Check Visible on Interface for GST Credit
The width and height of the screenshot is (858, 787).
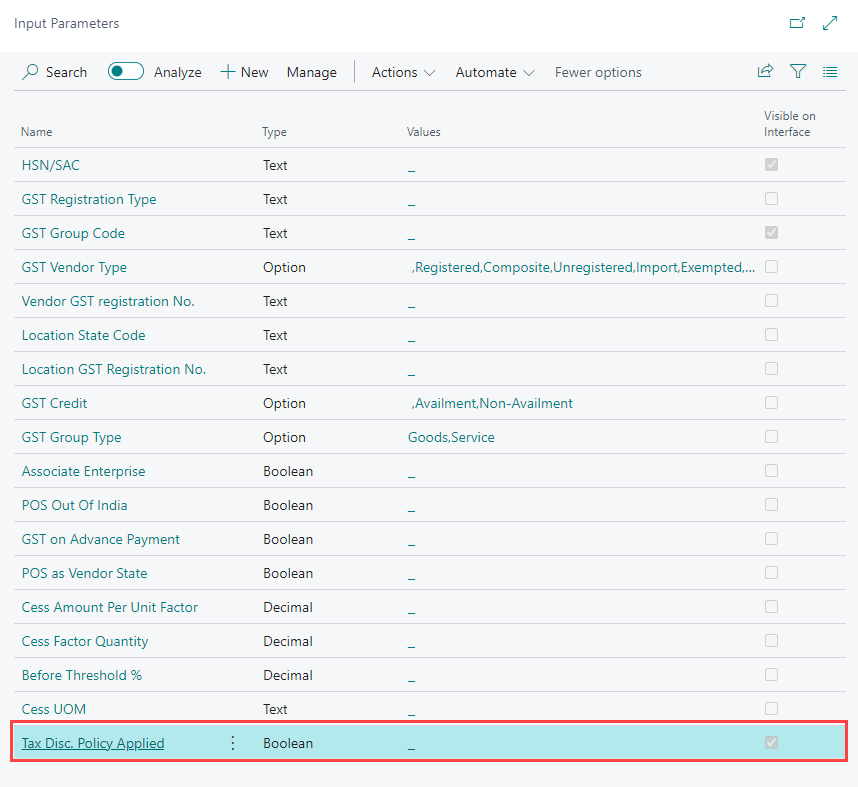pos(771,403)
